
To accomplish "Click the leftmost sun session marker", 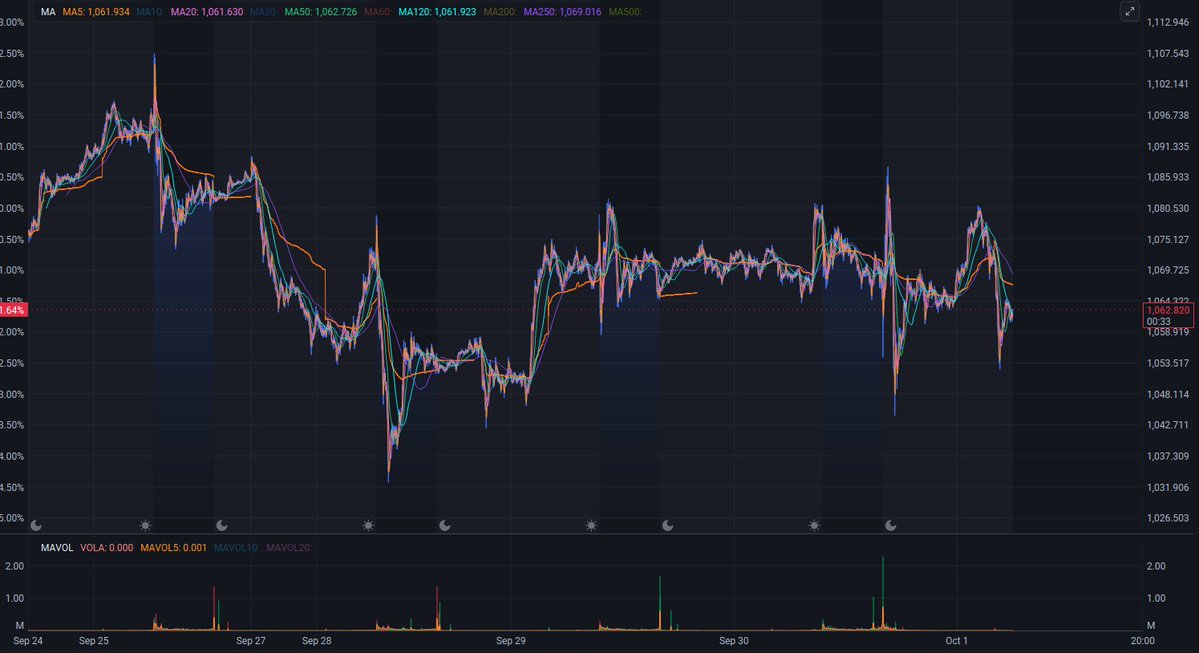I will point(145,525).
